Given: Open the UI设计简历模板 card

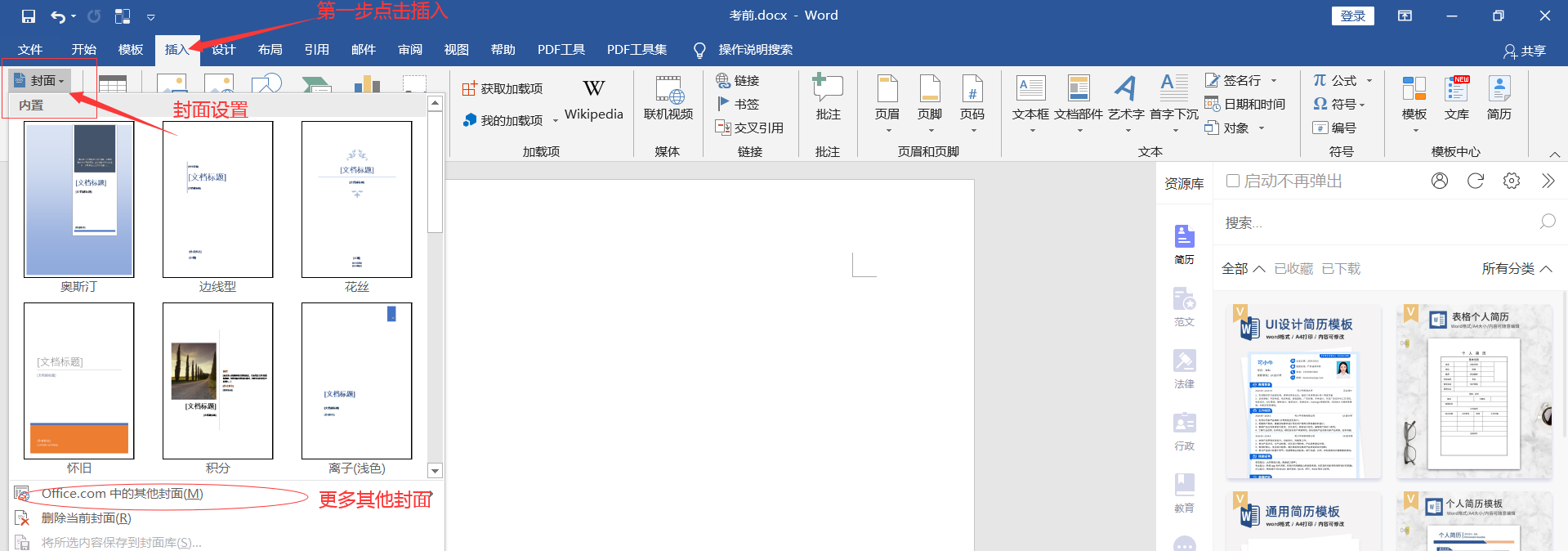Looking at the screenshot, I should point(1304,392).
